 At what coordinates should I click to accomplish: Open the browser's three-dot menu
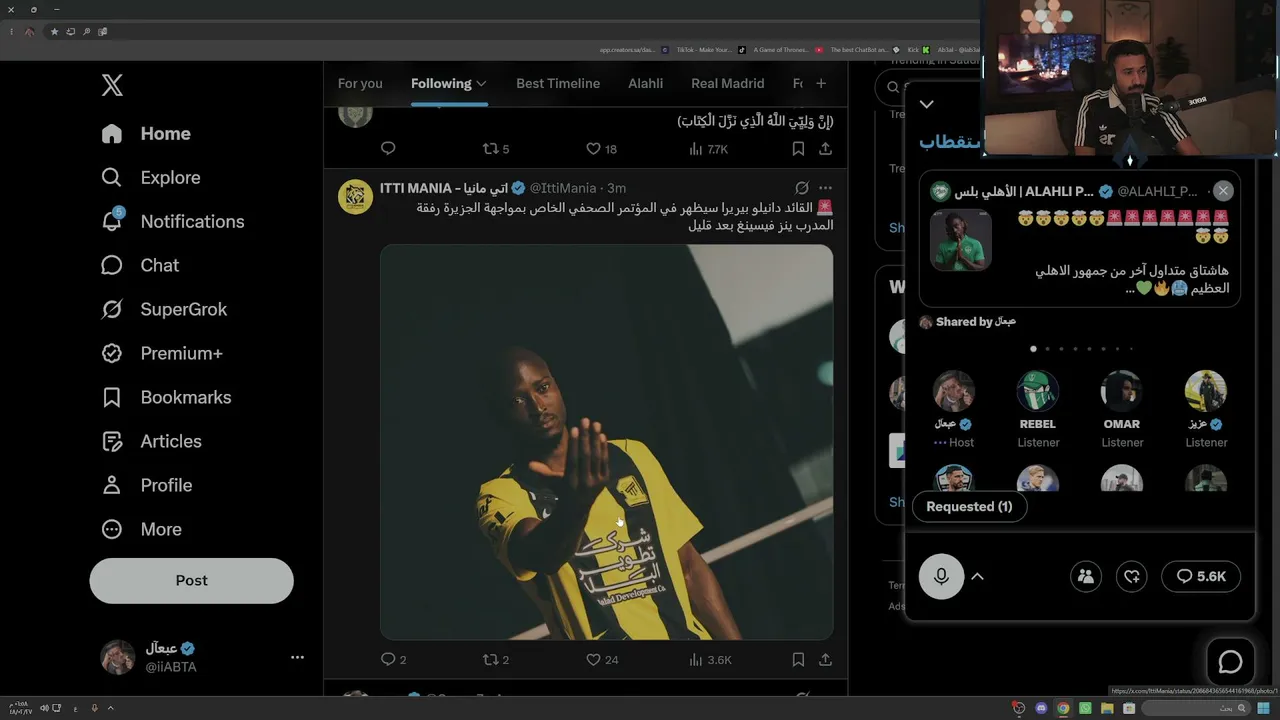pyautogui.click(x=11, y=32)
